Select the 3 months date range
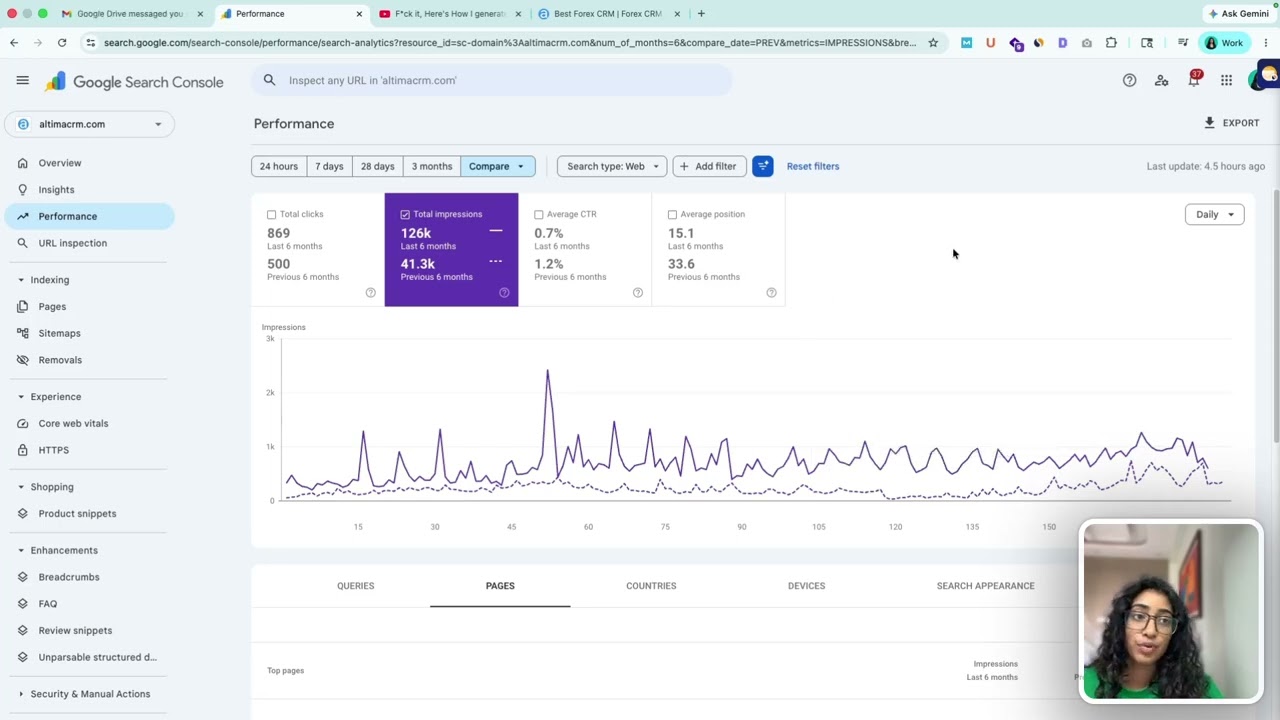This screenshot has width=1280, height=720. click(x=432, y=166)
